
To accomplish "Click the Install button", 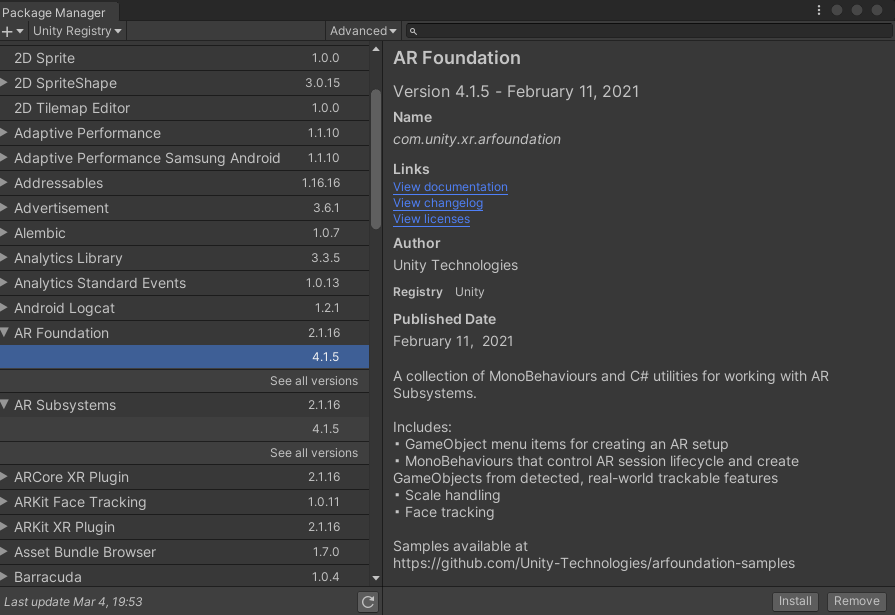I will [795, 601].
